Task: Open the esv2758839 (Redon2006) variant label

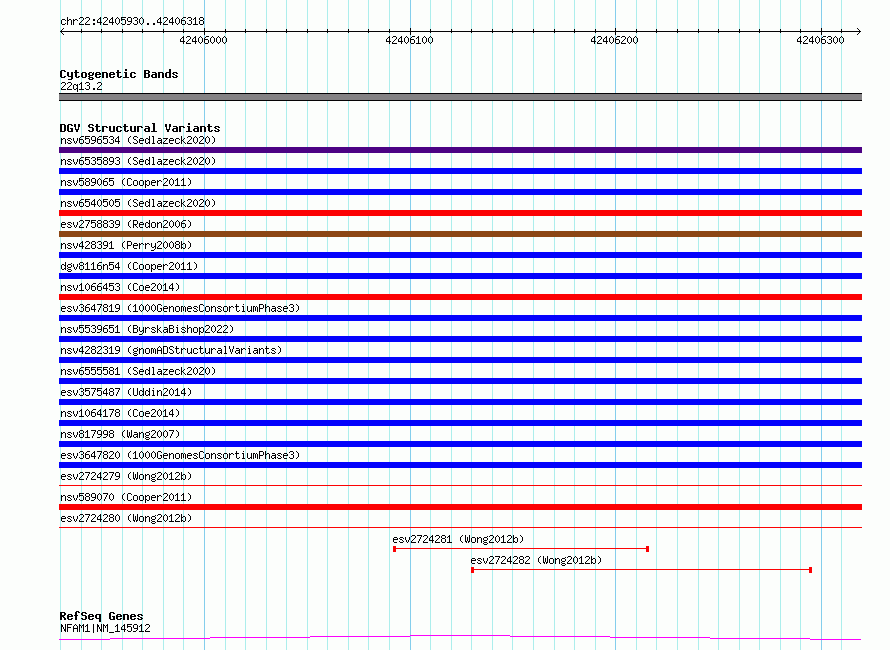Action: click(126, 224)
